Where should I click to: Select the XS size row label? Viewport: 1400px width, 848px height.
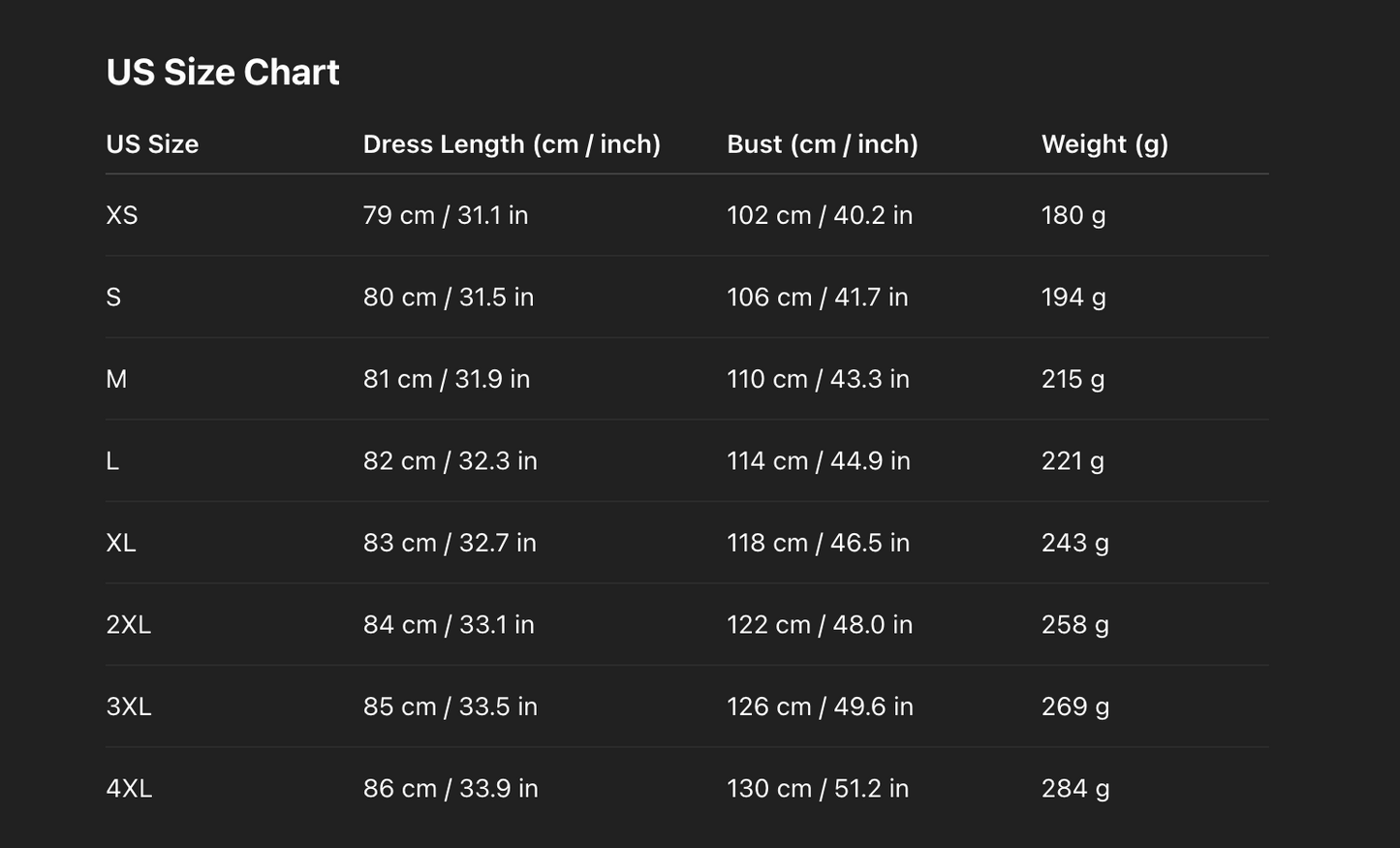(x=122, y=215)
